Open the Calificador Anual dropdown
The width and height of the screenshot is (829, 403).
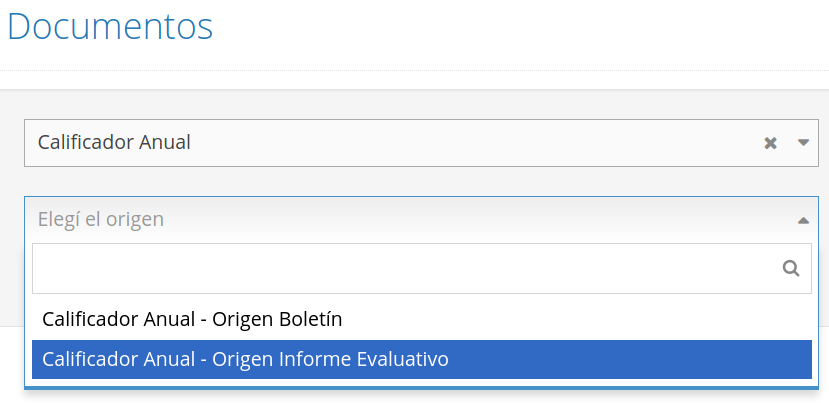[x=421, y=143]
